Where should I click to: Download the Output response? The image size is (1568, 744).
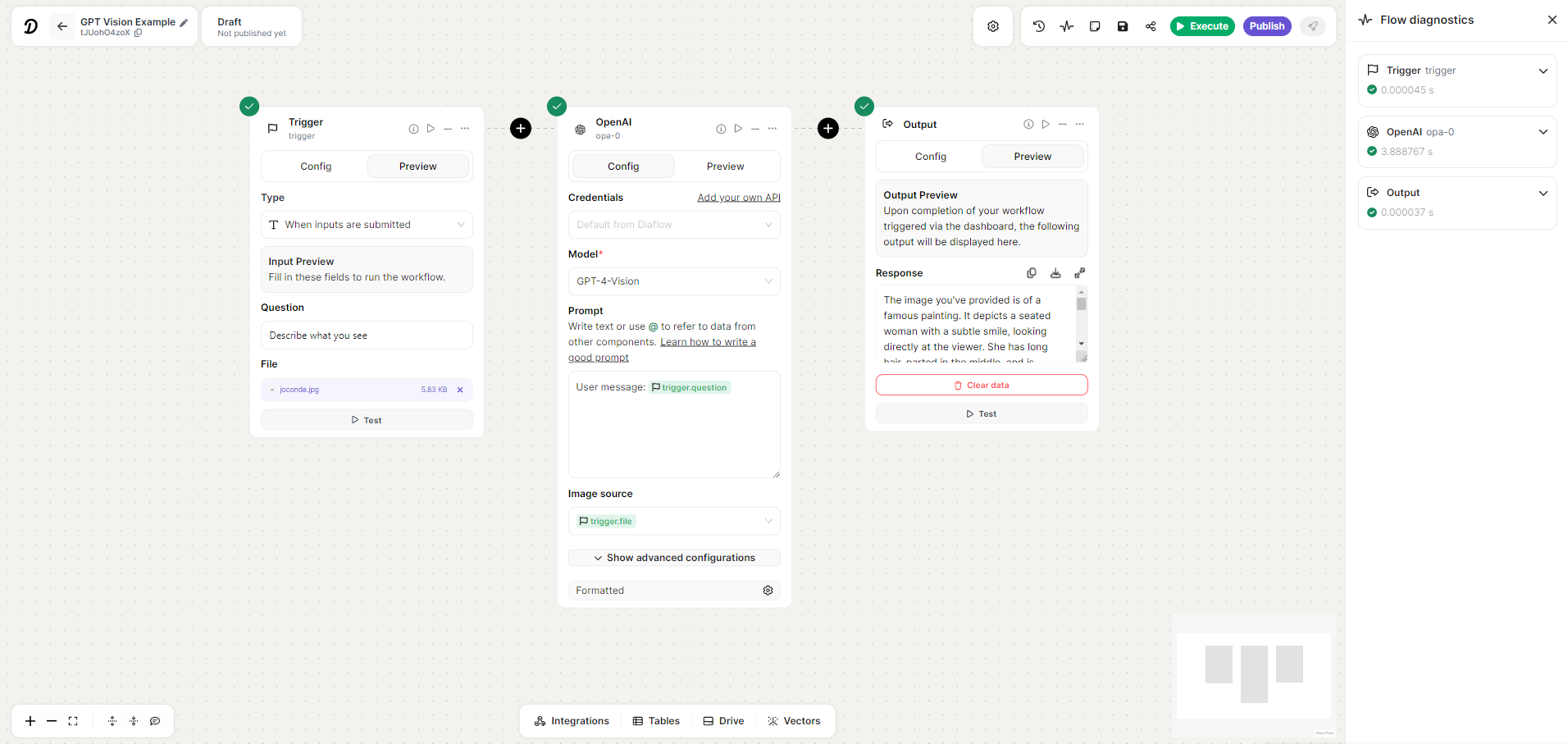pos(1055,273)
